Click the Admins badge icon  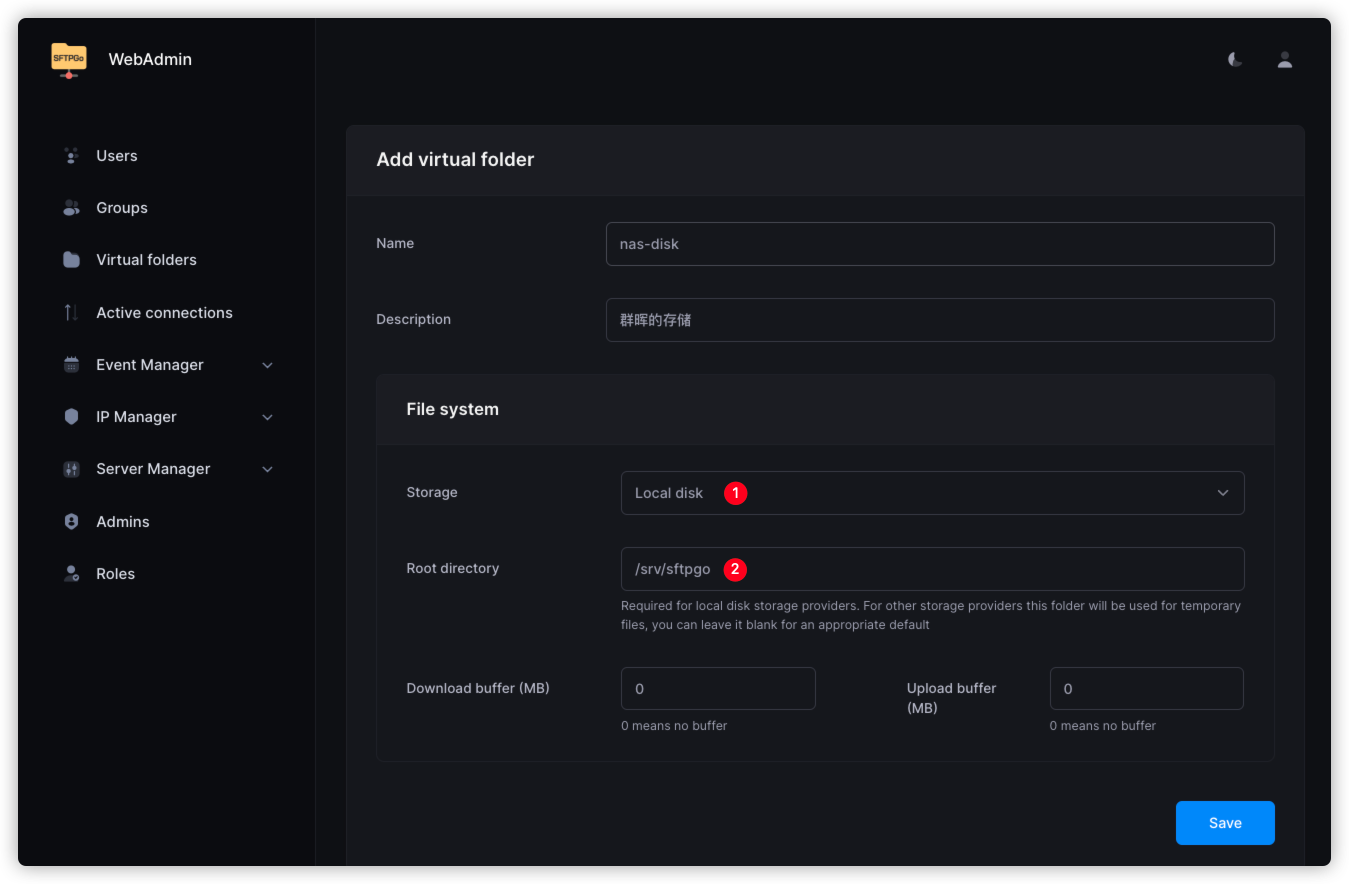pos(71,522)
